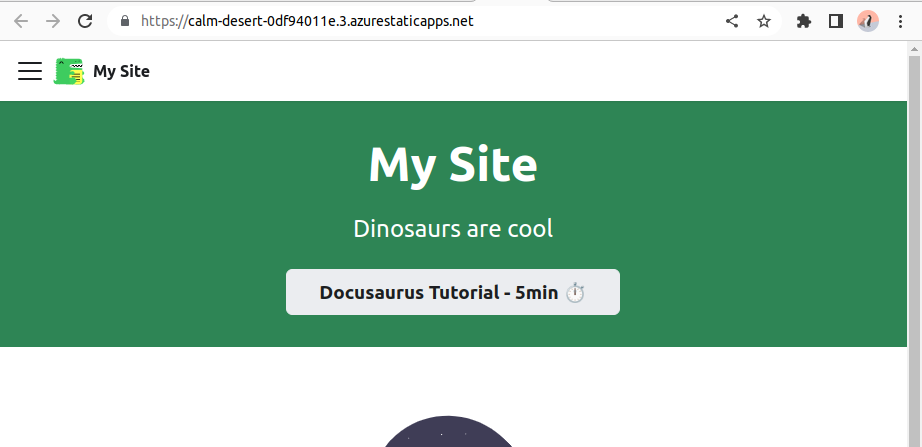Select the large My Site hero heading
The height and width of the screenshot is (447, 922).
click(453, 165)
